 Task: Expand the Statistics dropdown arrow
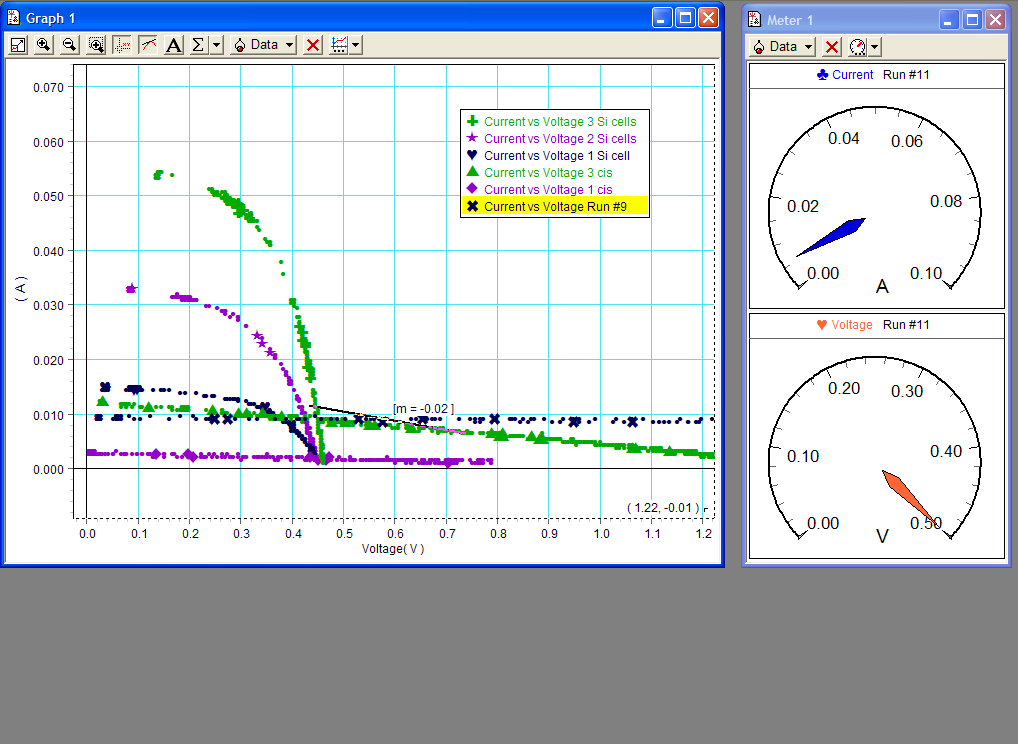[x=216, y=45]
